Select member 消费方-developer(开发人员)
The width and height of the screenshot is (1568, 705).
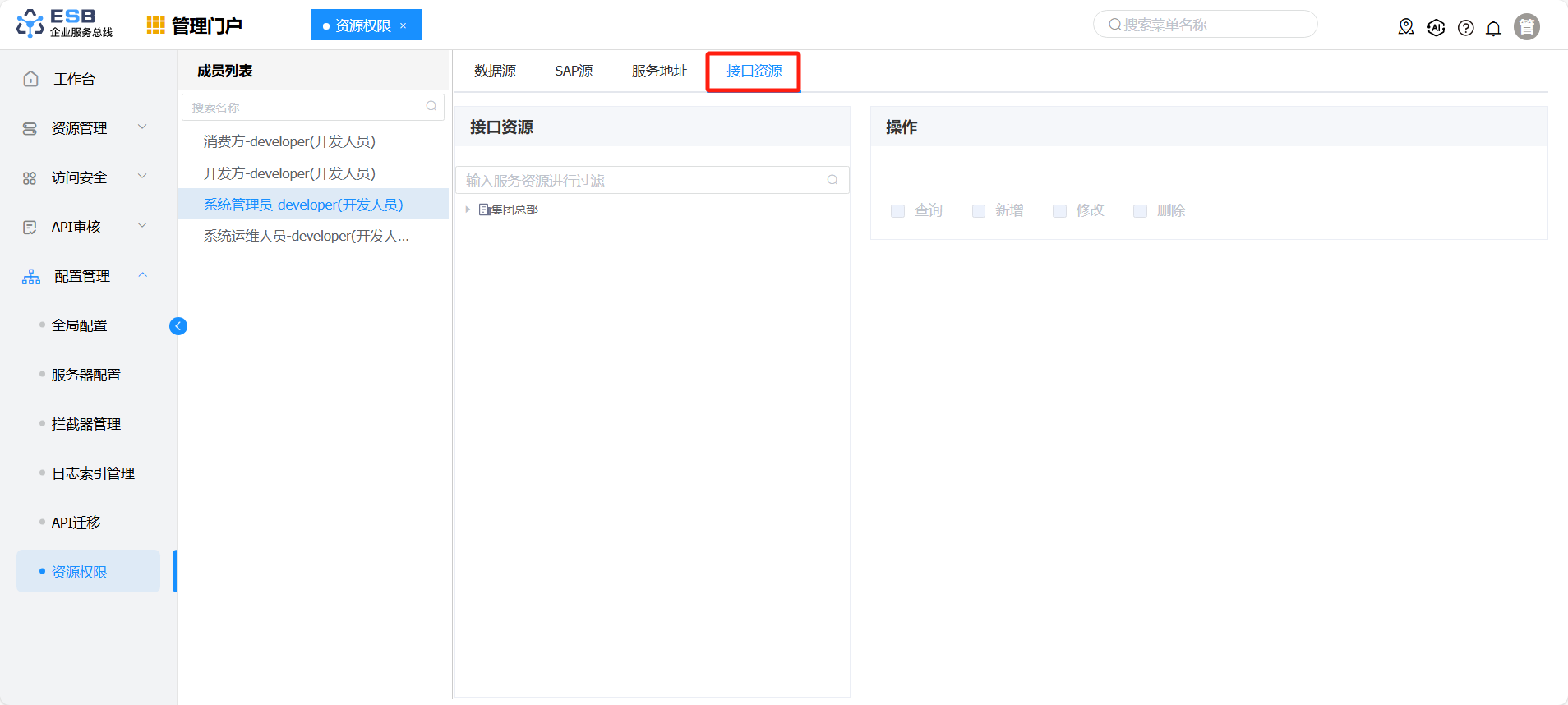289,141
